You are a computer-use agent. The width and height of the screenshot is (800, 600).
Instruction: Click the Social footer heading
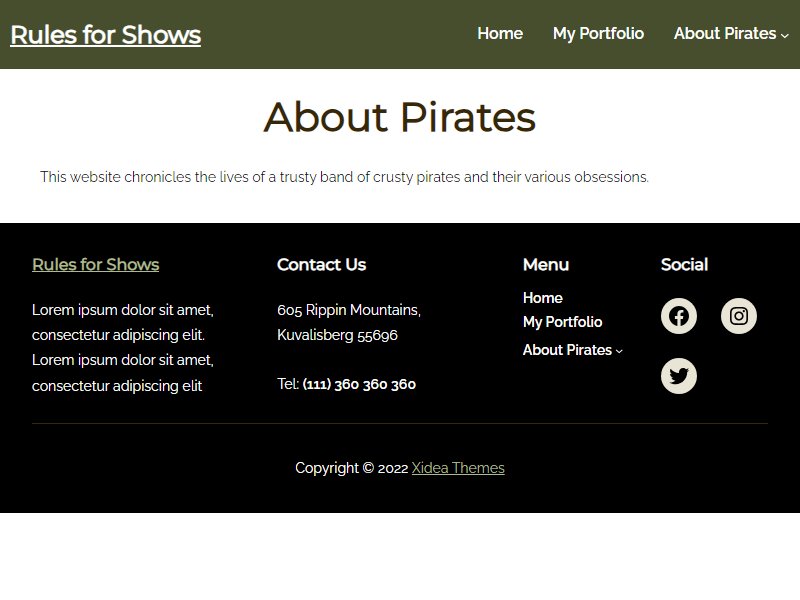(x=684, y=265)
